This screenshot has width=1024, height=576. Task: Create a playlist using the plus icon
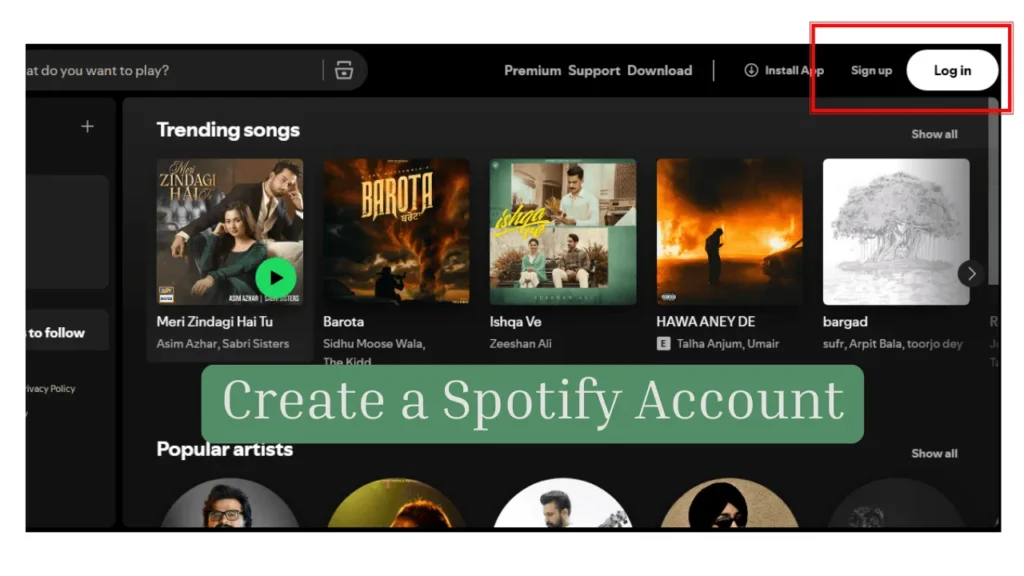[x=87, y=127]
